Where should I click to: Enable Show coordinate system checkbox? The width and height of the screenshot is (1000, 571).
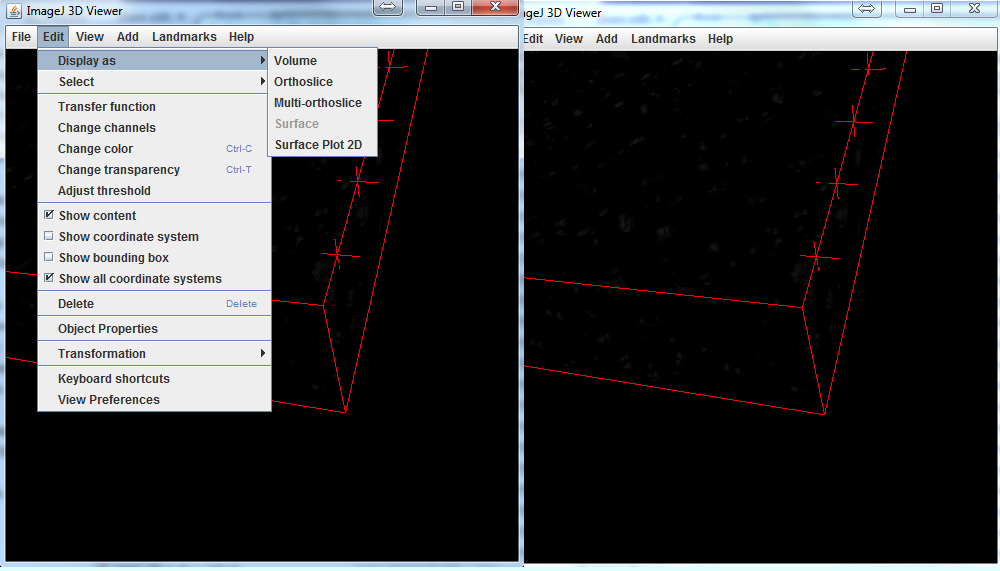point(49,237)
